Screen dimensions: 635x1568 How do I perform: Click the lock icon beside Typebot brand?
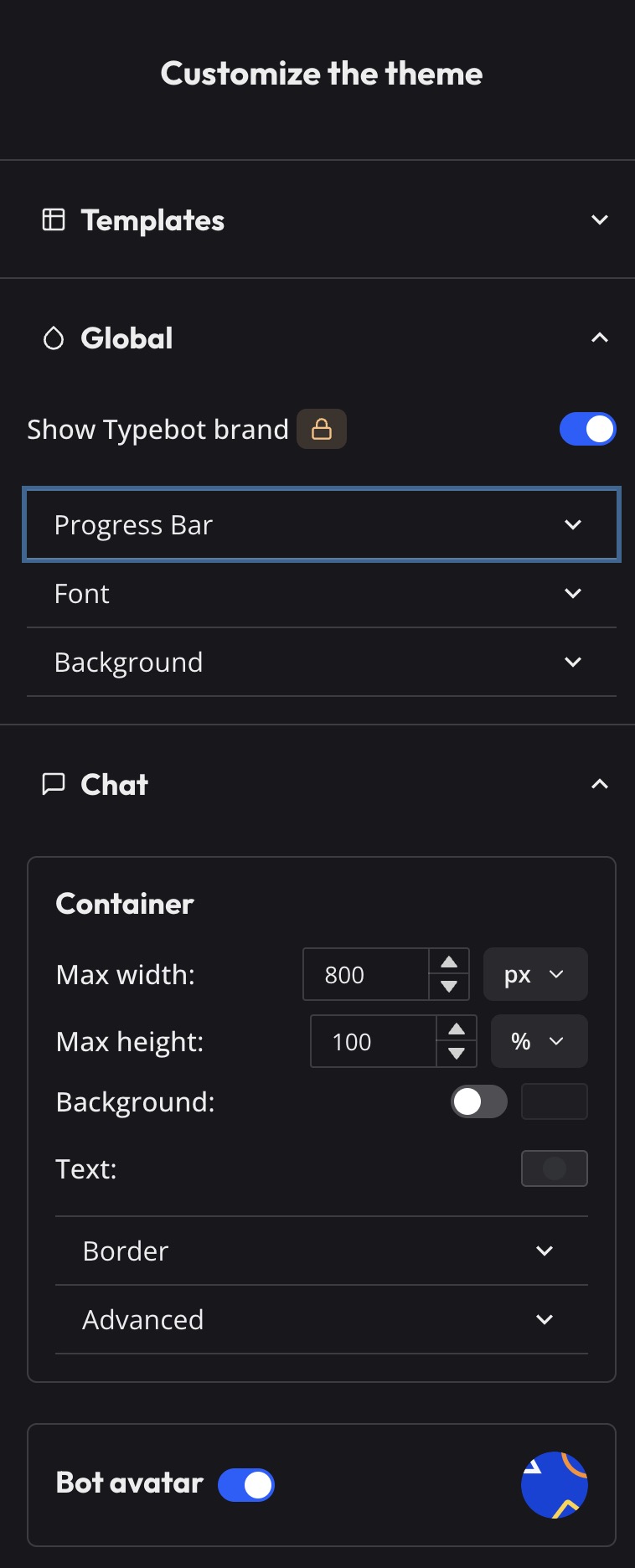tap(322, 430)
